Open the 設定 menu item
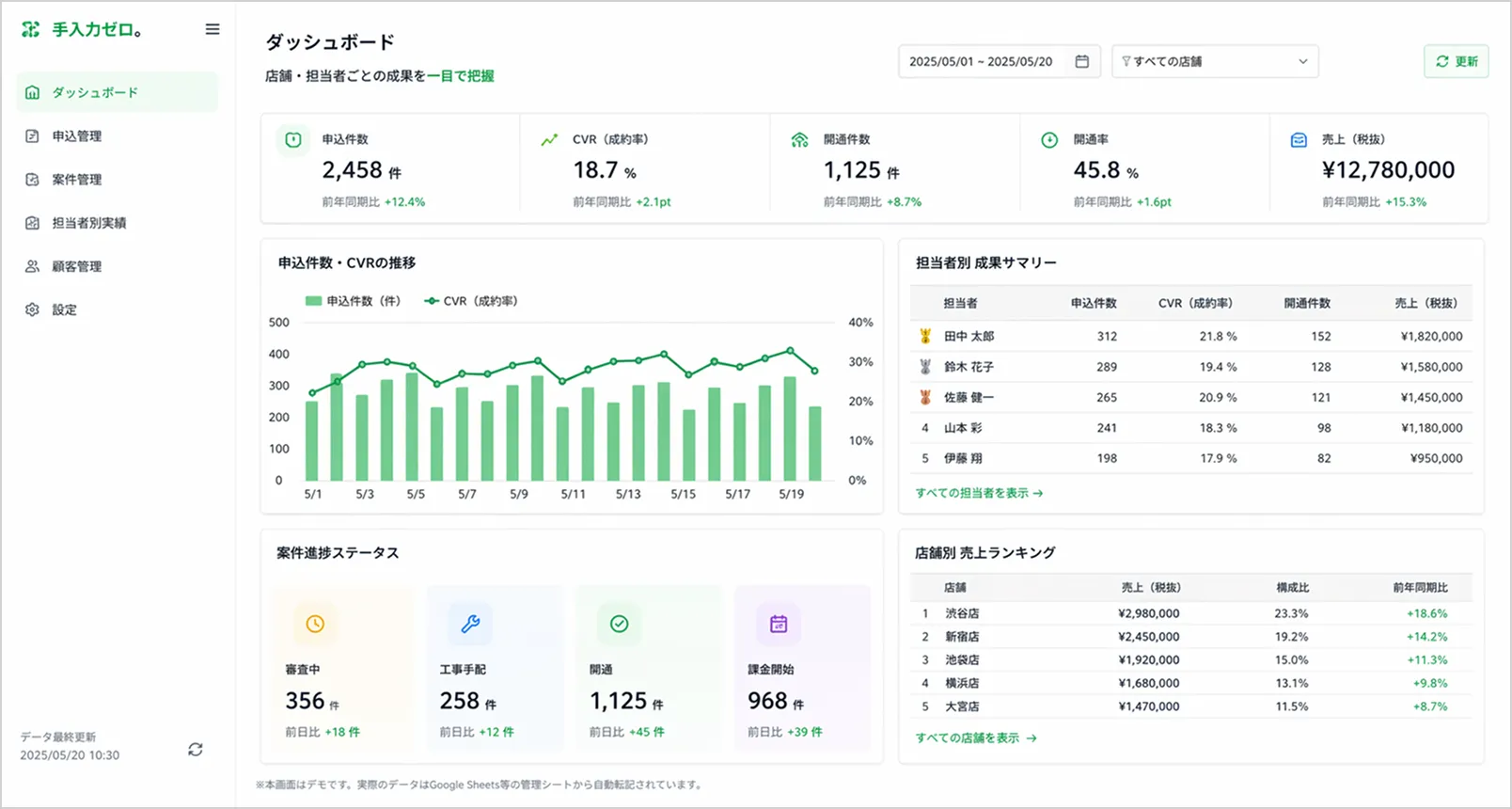 coord(118,309)
